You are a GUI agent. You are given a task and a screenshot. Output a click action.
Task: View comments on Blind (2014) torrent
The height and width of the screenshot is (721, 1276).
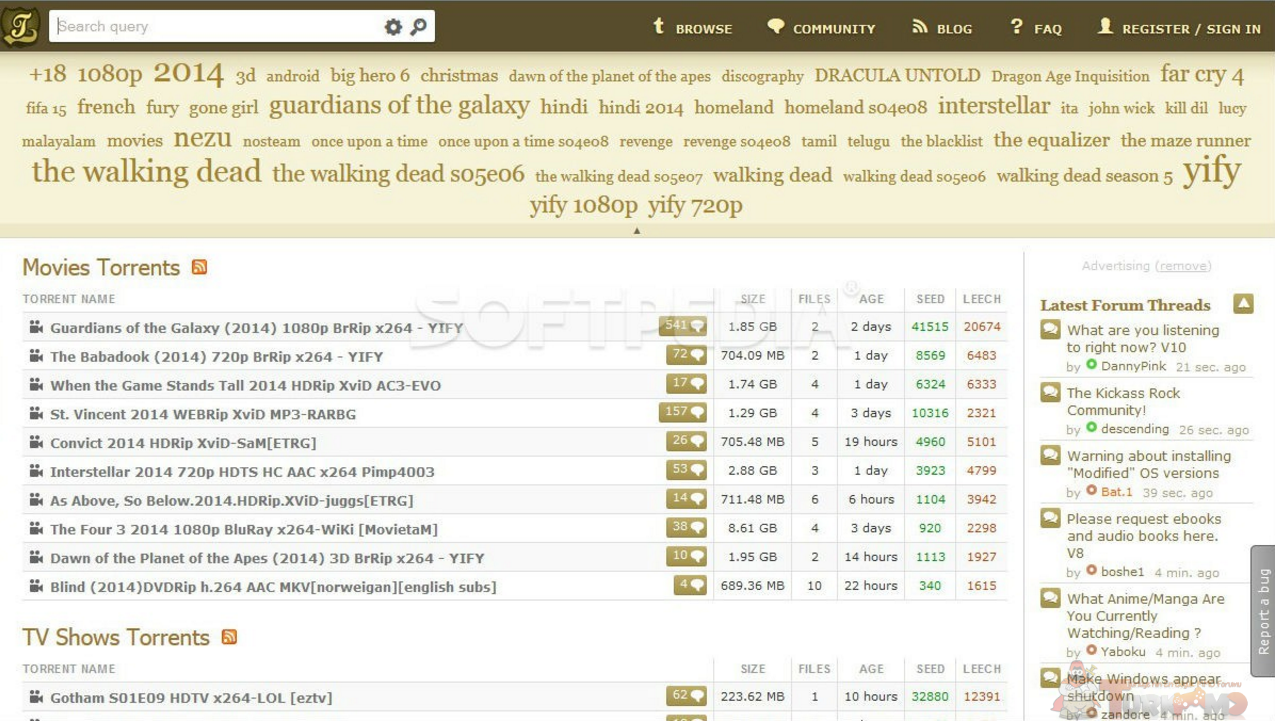coord(690,585)
